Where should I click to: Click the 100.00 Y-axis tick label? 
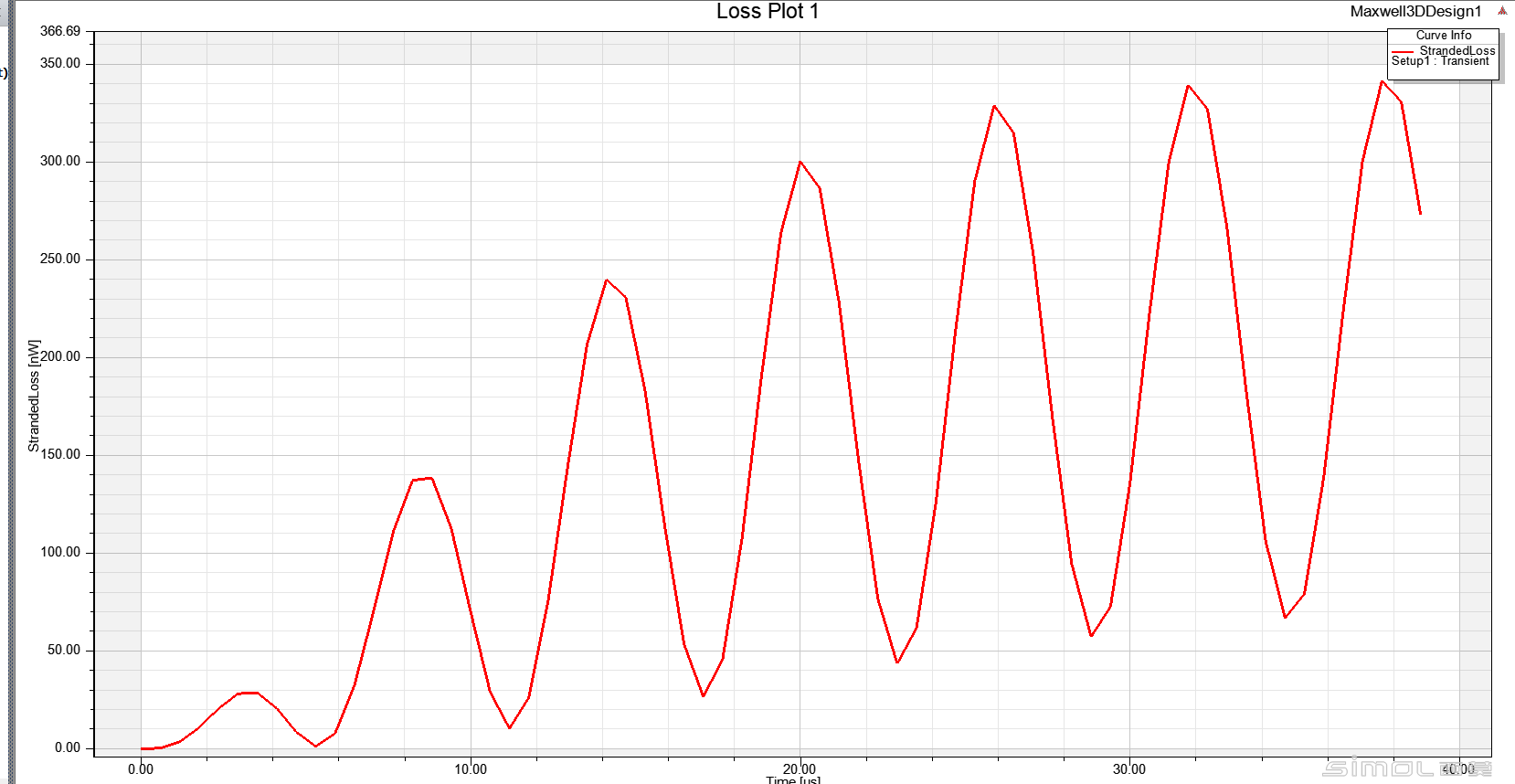[x=60, y=552]
